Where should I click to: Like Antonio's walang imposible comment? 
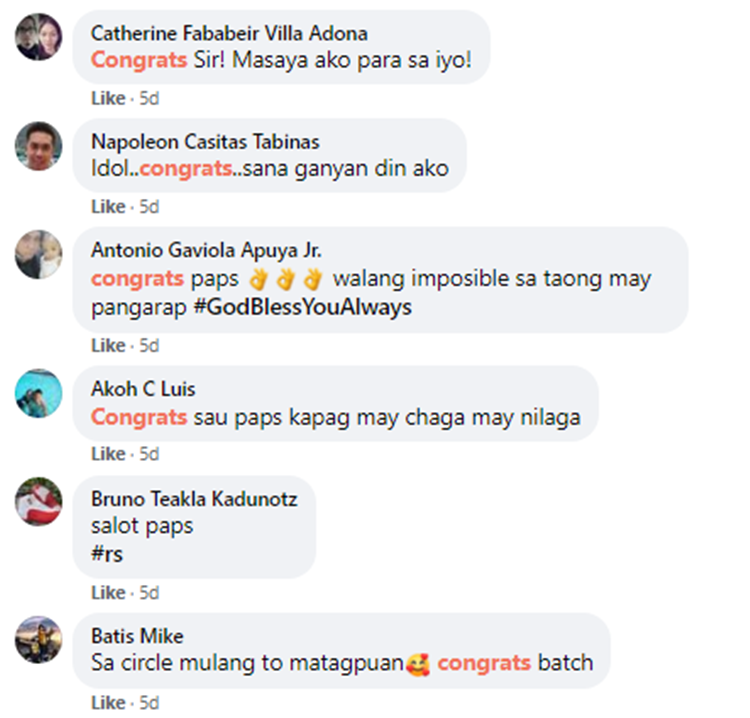[108, 346]
